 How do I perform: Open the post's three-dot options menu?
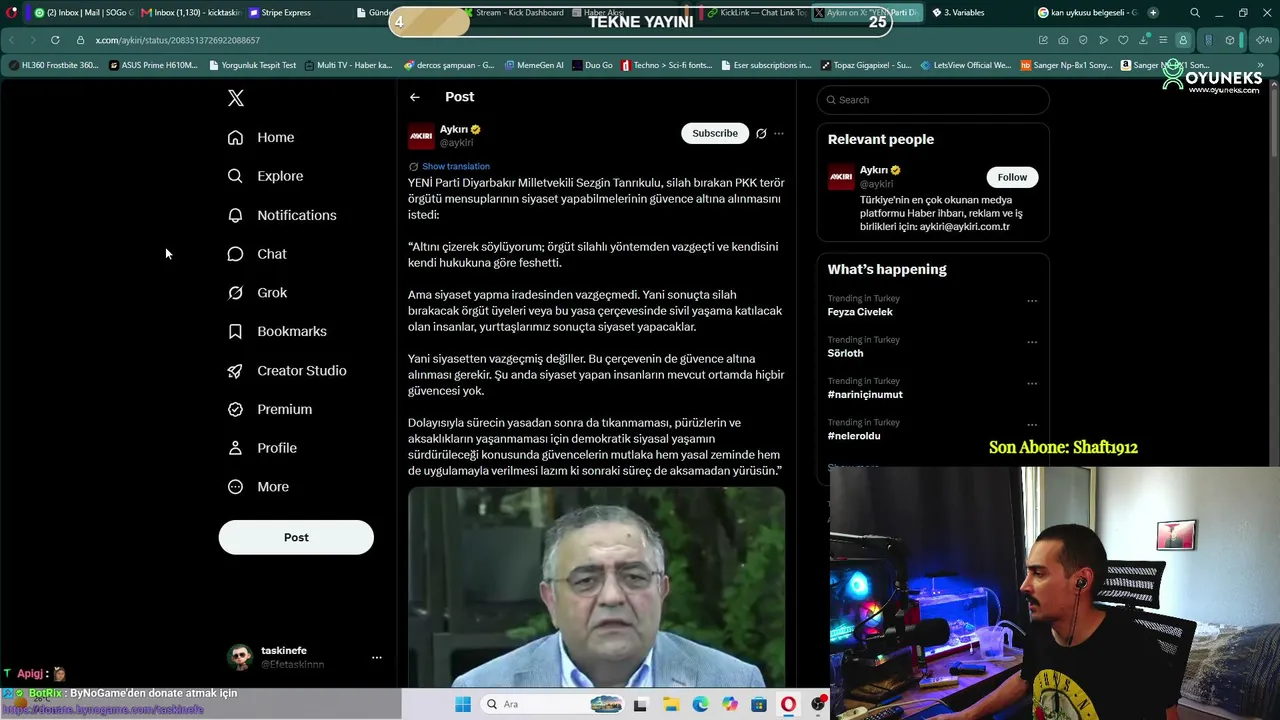point(779,133)
